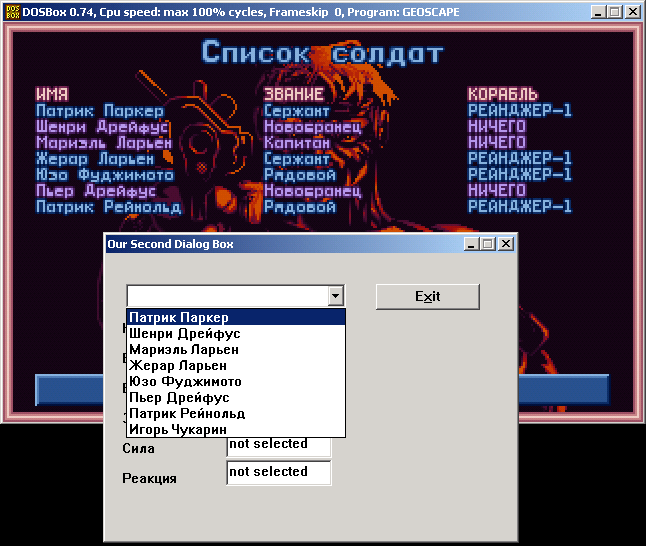Viewport: 646px width, 546px height.
Task: Click the Капитан rank in the game list
Action: (297, 143)
